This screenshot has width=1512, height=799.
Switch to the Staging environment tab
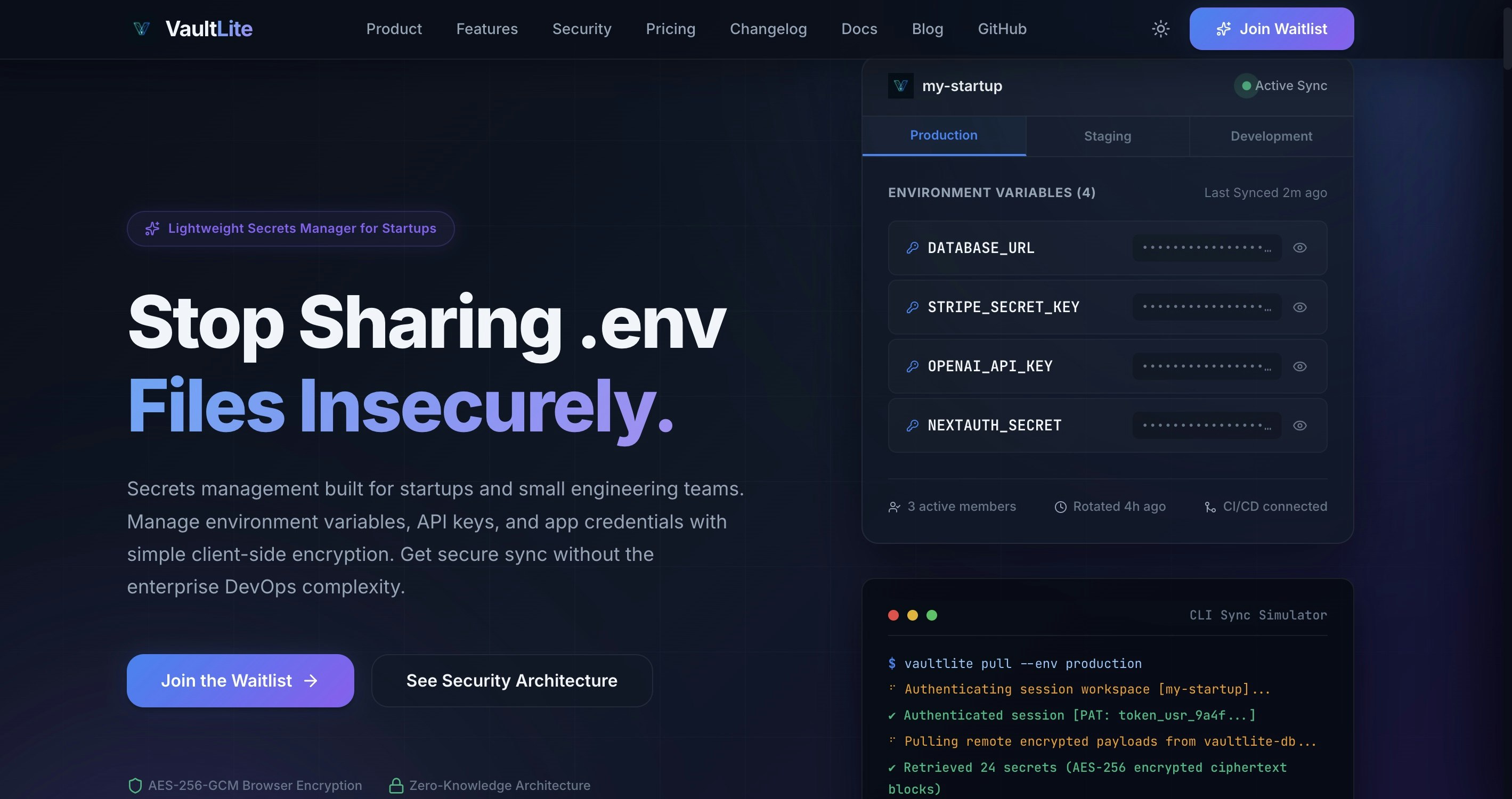pos(1108,136)
